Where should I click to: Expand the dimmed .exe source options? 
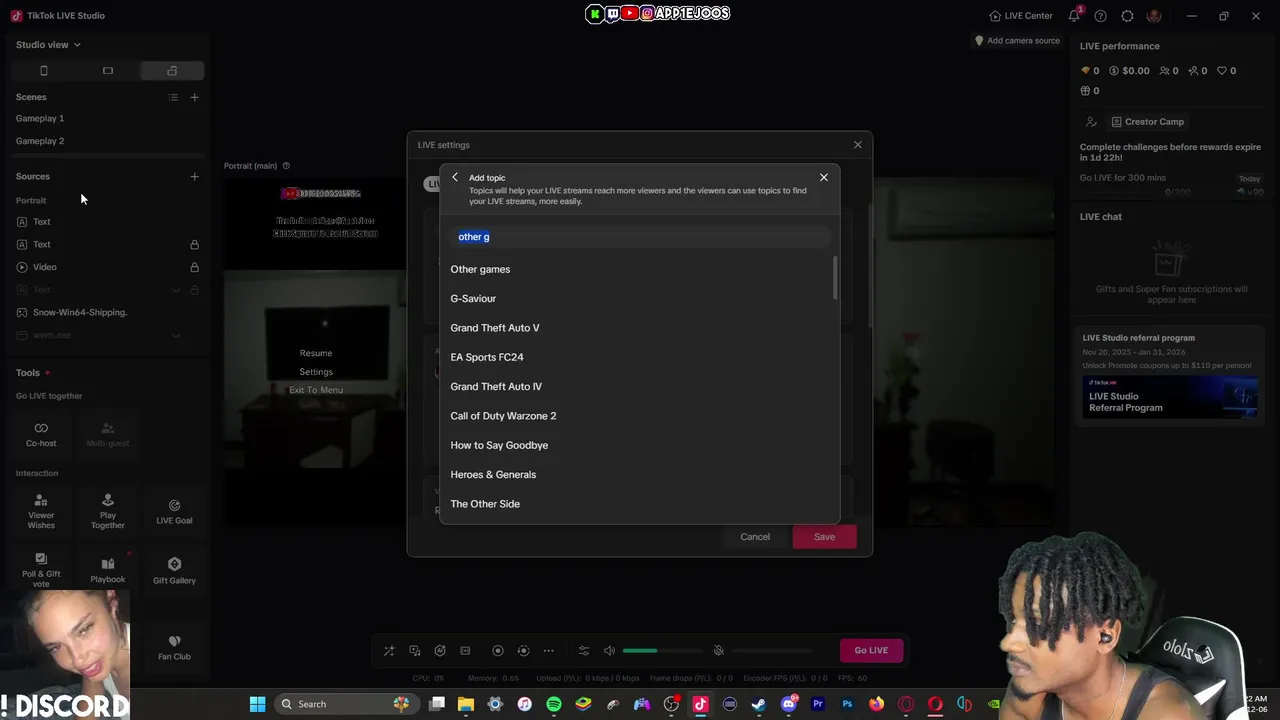click(x=176, y=335)
